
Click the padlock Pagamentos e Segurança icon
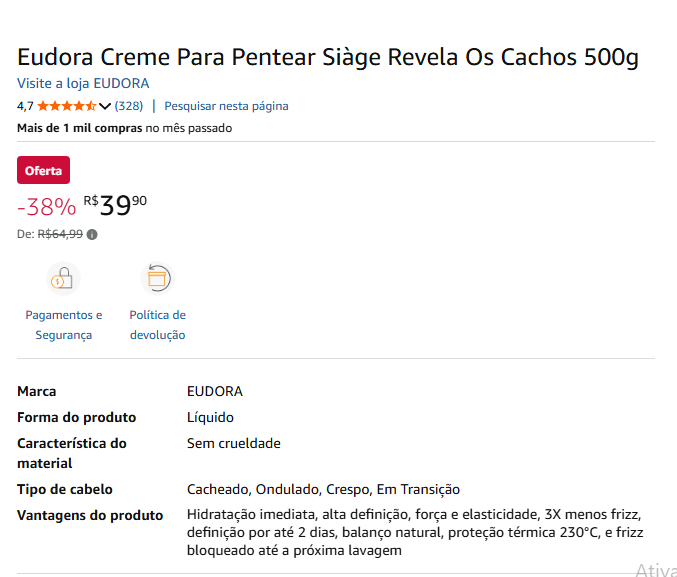point(63,278)
